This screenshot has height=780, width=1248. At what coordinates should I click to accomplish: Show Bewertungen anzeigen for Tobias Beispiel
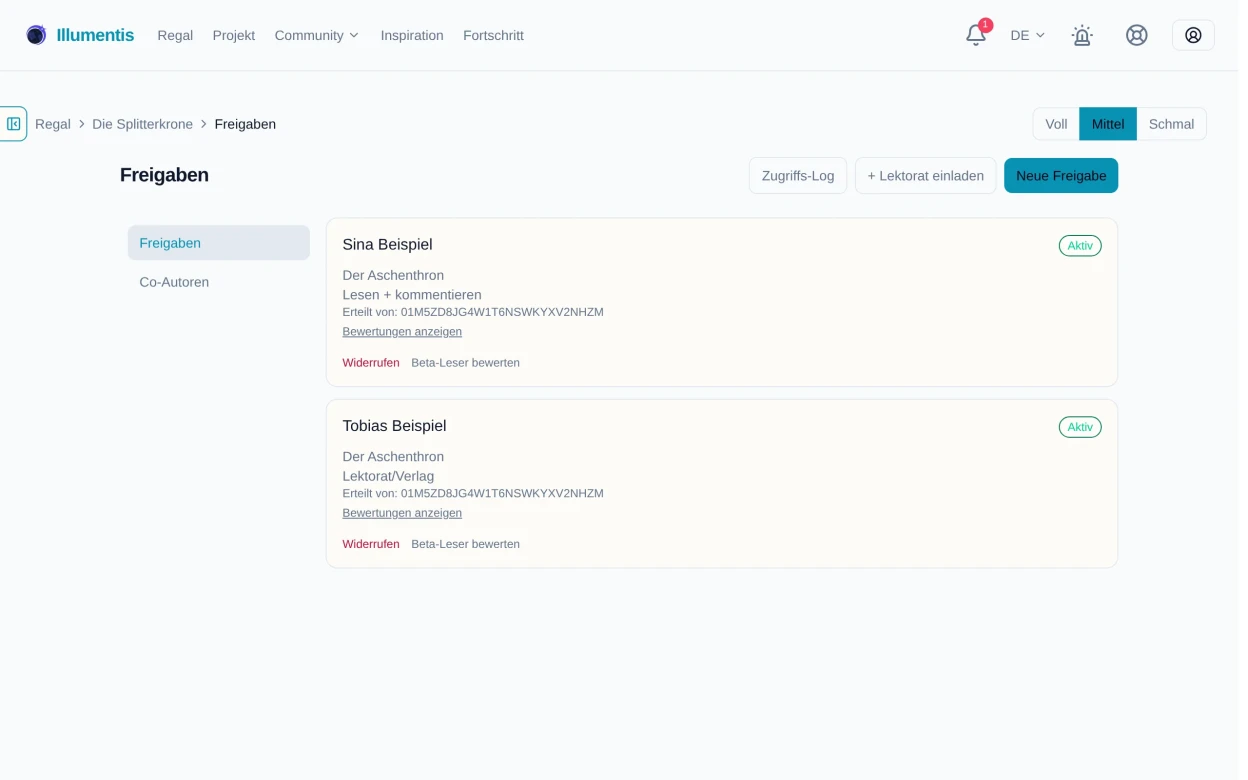[x=402, y=513]
